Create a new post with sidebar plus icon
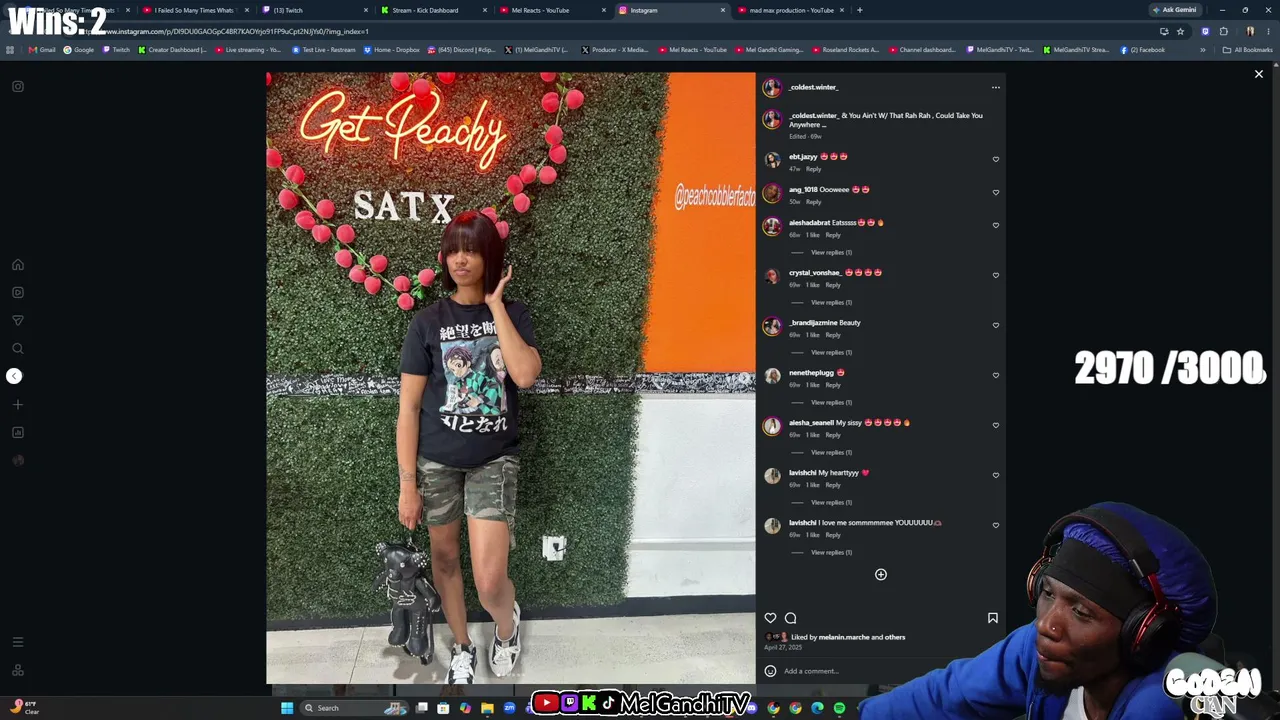1280x720 pixels. [x=18, y=405]
